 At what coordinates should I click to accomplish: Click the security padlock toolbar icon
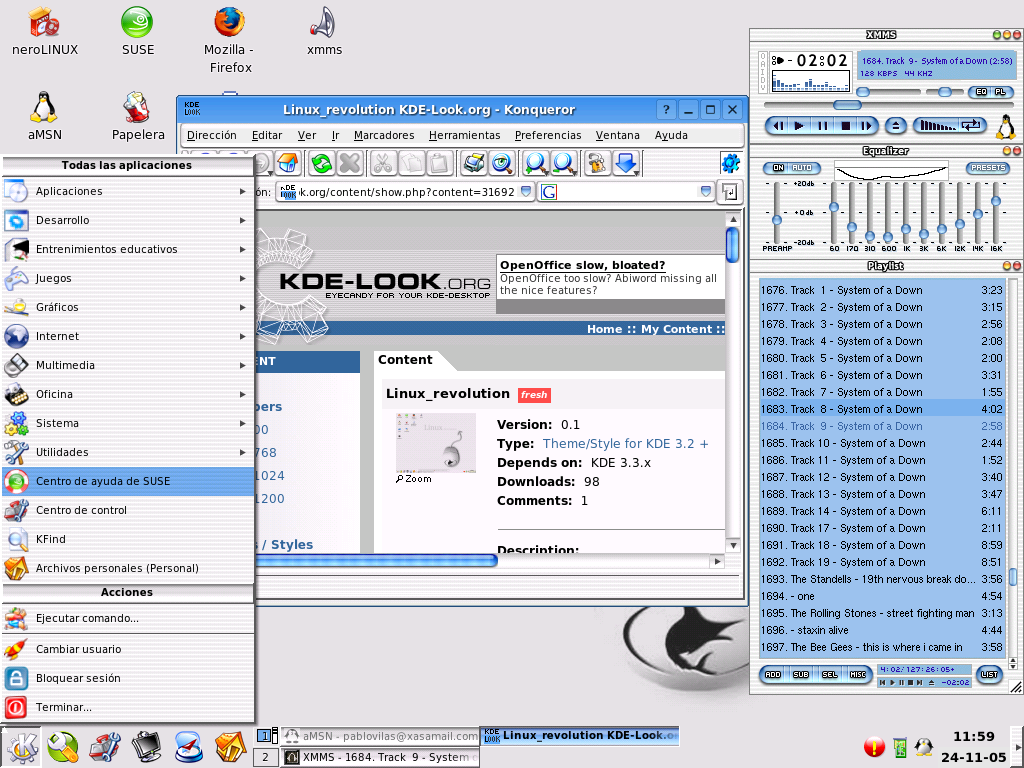click(x=597, y=163)
